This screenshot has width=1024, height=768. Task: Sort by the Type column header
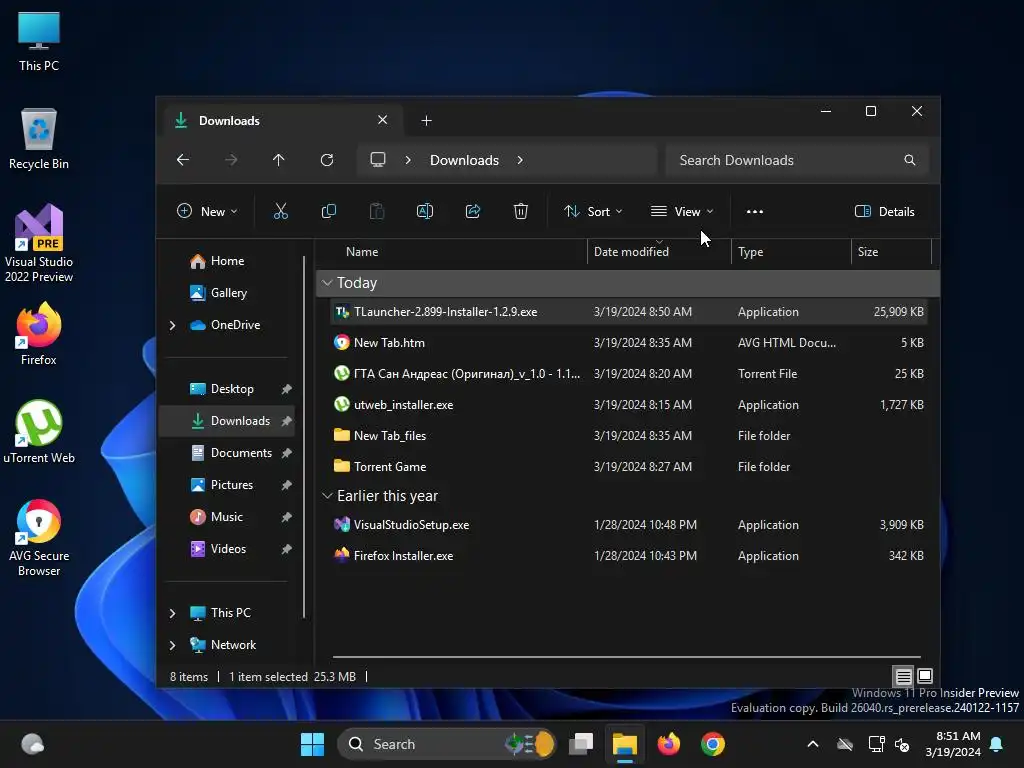coord(791,251)
